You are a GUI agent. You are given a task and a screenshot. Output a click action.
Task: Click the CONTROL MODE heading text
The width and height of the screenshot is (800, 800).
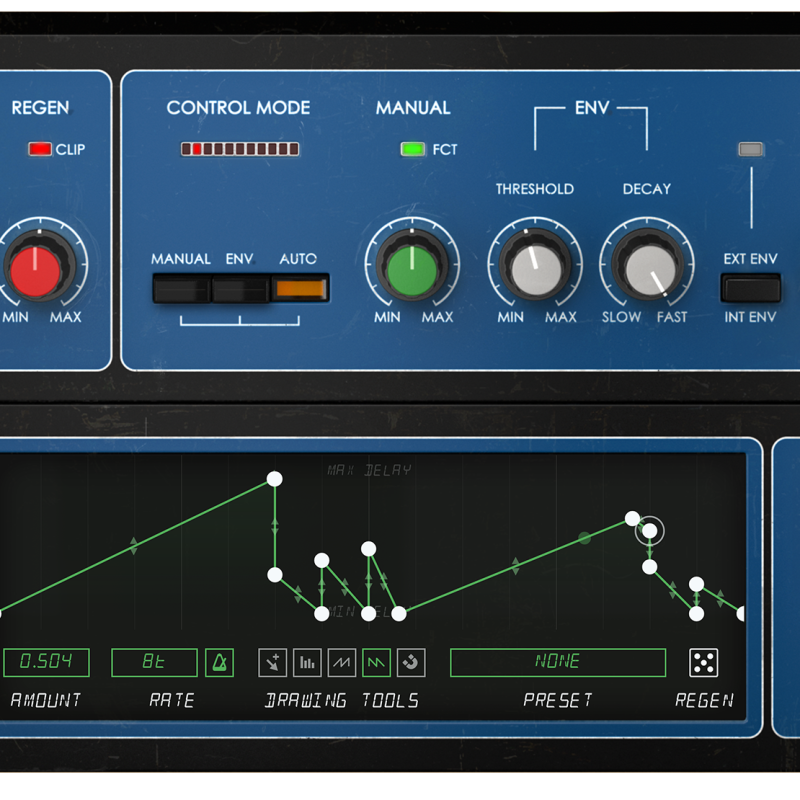coord(238,108)
